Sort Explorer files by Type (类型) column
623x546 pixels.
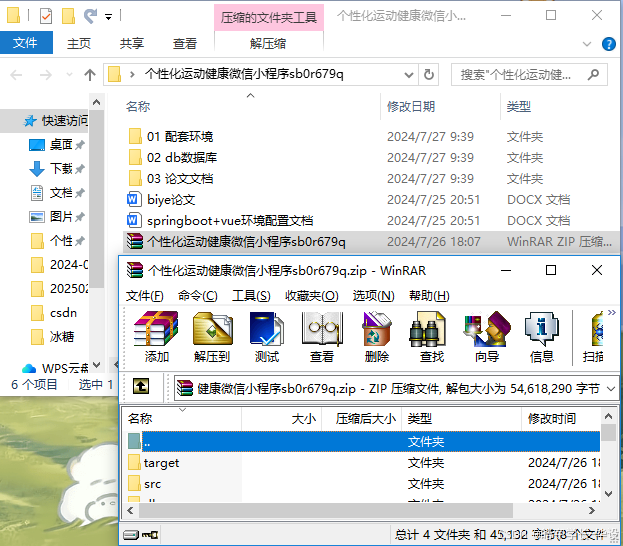pyautogui.click(x=519, y=106)
